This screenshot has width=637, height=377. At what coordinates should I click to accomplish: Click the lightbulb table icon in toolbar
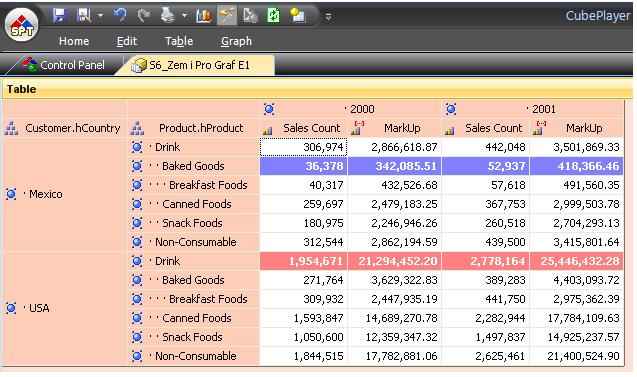click(x=298, y=16)
